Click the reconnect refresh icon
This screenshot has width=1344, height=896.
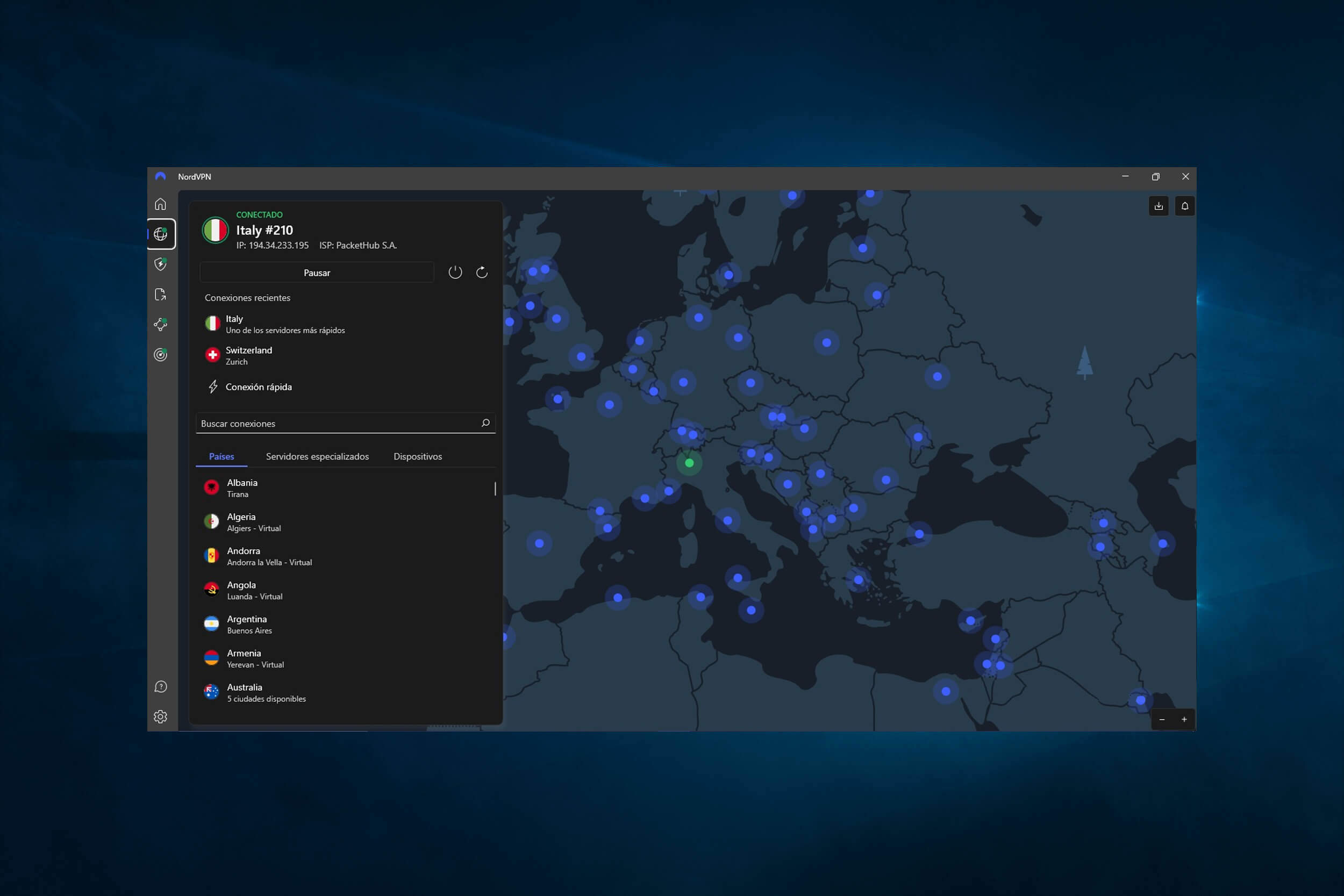click(482, 272)
